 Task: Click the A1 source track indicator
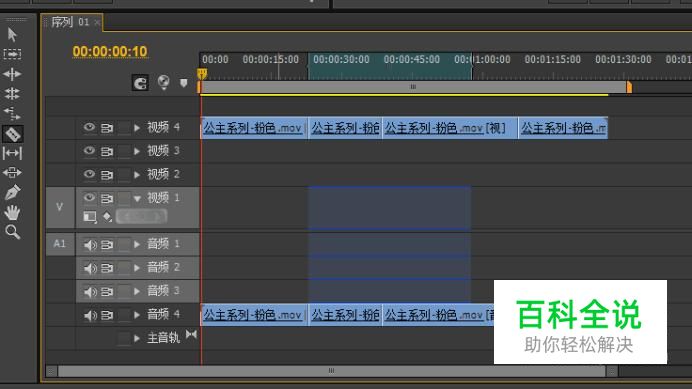point(60,244)
